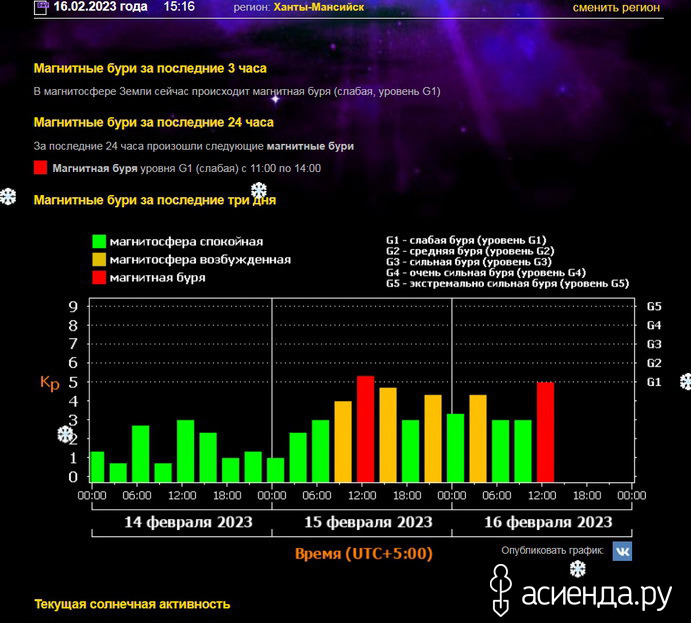The width and height of the screenshot is (691, 623).
Task: Click the 'Опубликовать график:' label
Action: [553, 550]
